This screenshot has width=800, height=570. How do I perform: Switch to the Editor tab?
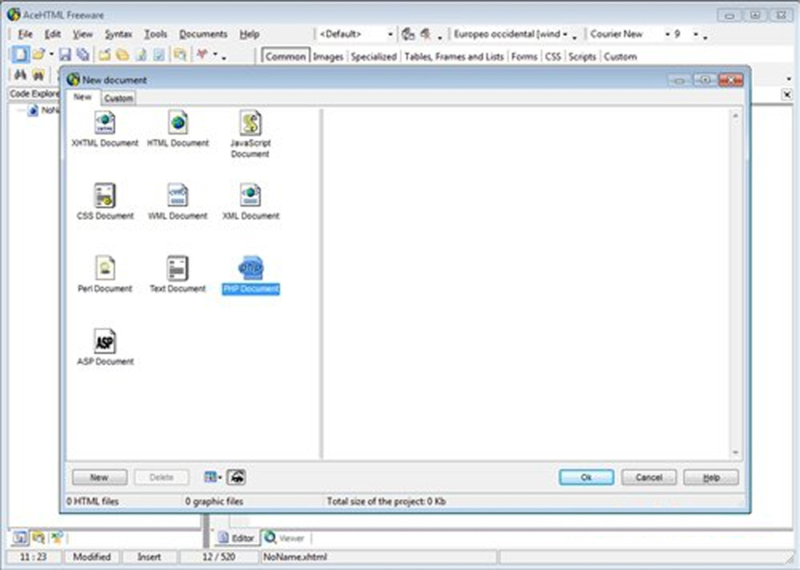pyautogui.click(x=236, y=538)
